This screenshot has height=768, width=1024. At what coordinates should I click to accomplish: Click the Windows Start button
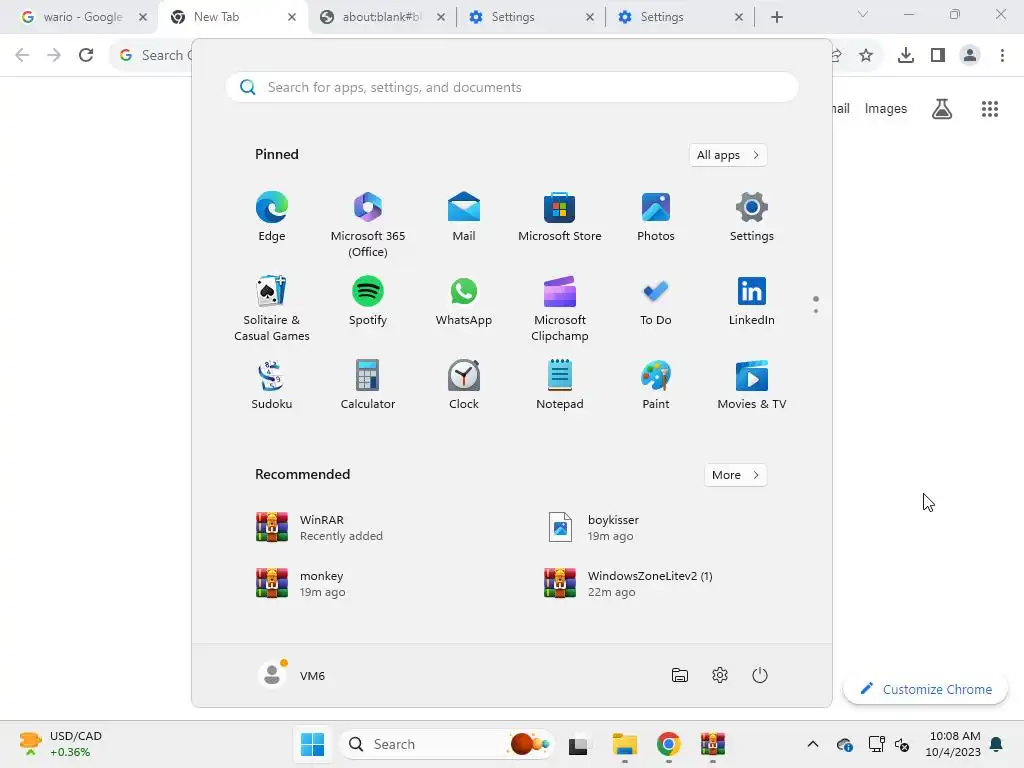(x=312, y=744)
